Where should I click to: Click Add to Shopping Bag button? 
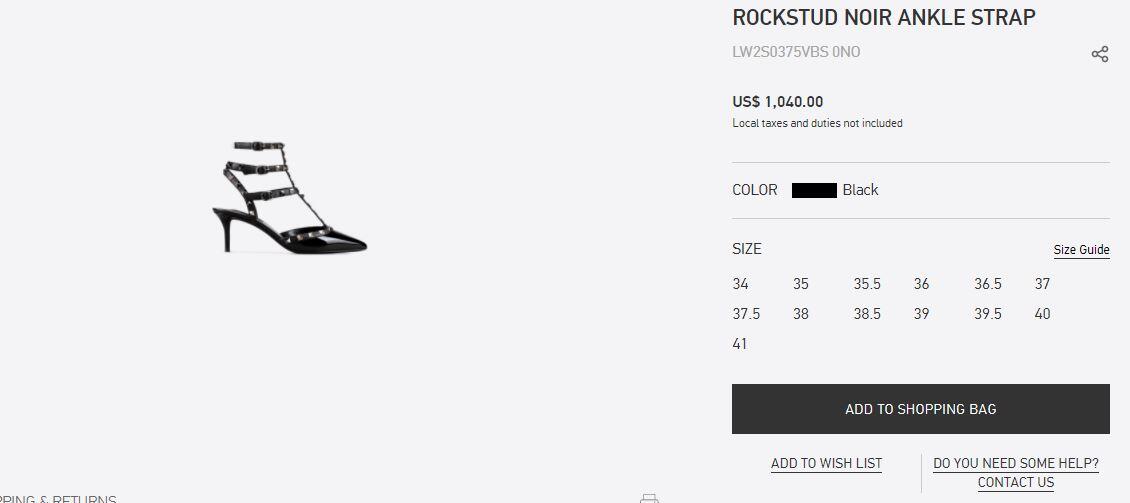[920, 409]
